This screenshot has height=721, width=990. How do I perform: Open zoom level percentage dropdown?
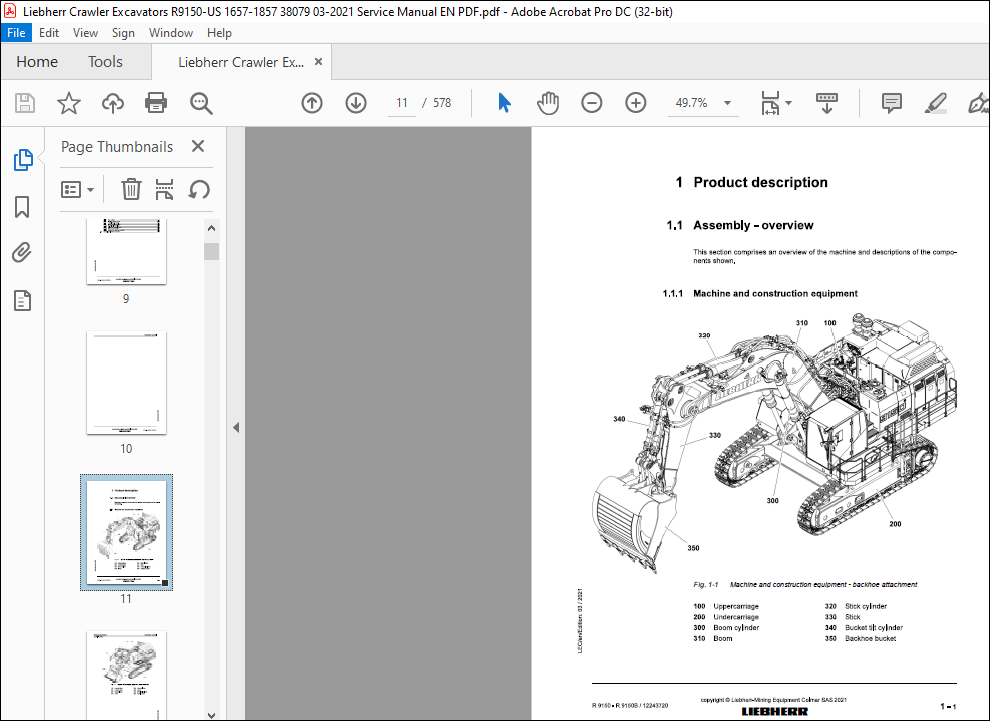(x=727, y=103)
